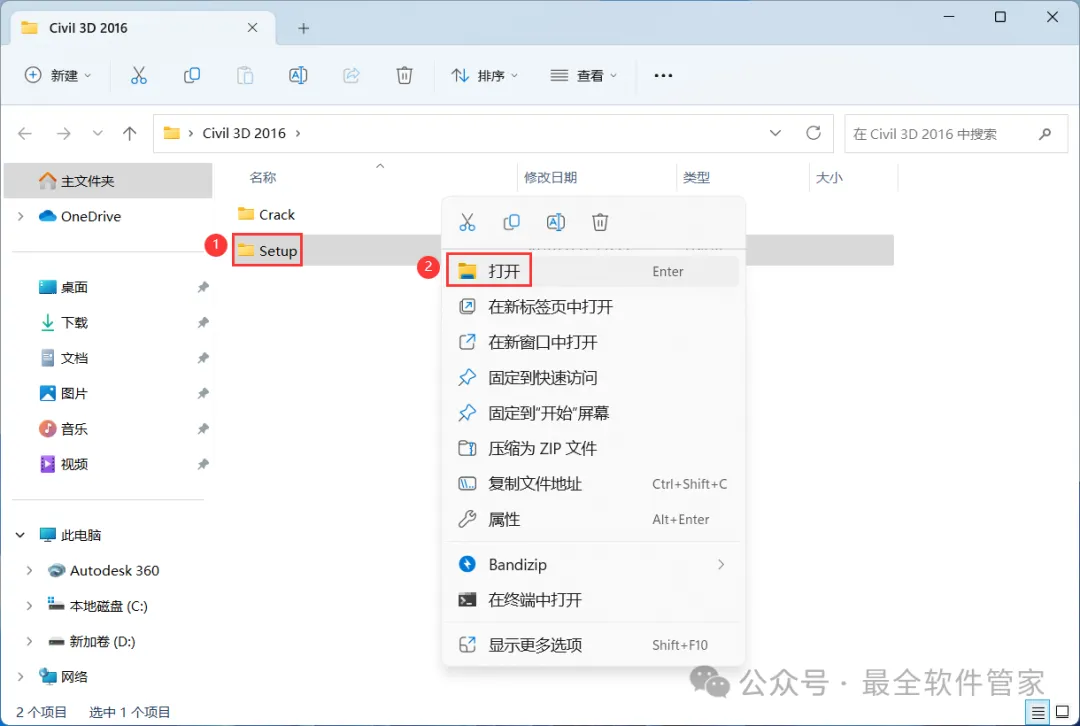Image resolution: width=1080 pixels, height=726 pixels.
Task: Click the Copy icon in the context menu
Action: 511,222
